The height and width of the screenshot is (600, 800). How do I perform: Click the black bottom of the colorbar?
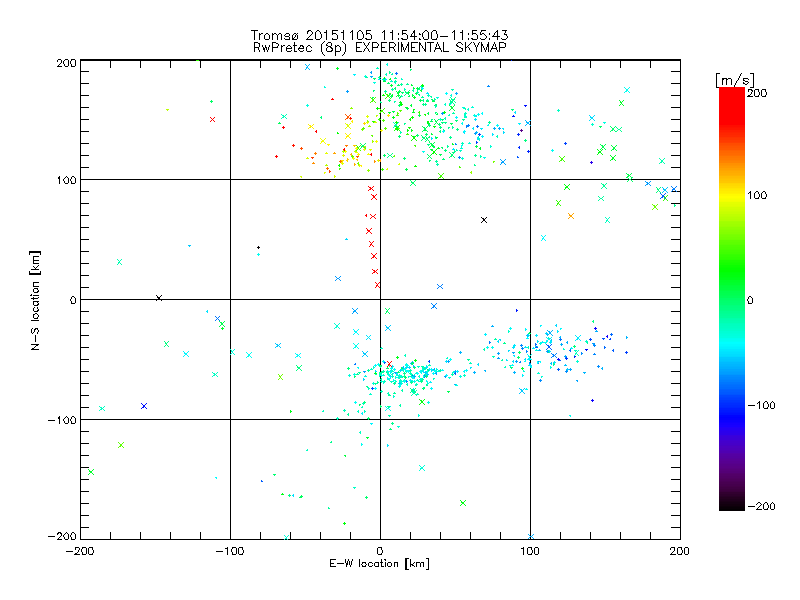click(732, 504)
